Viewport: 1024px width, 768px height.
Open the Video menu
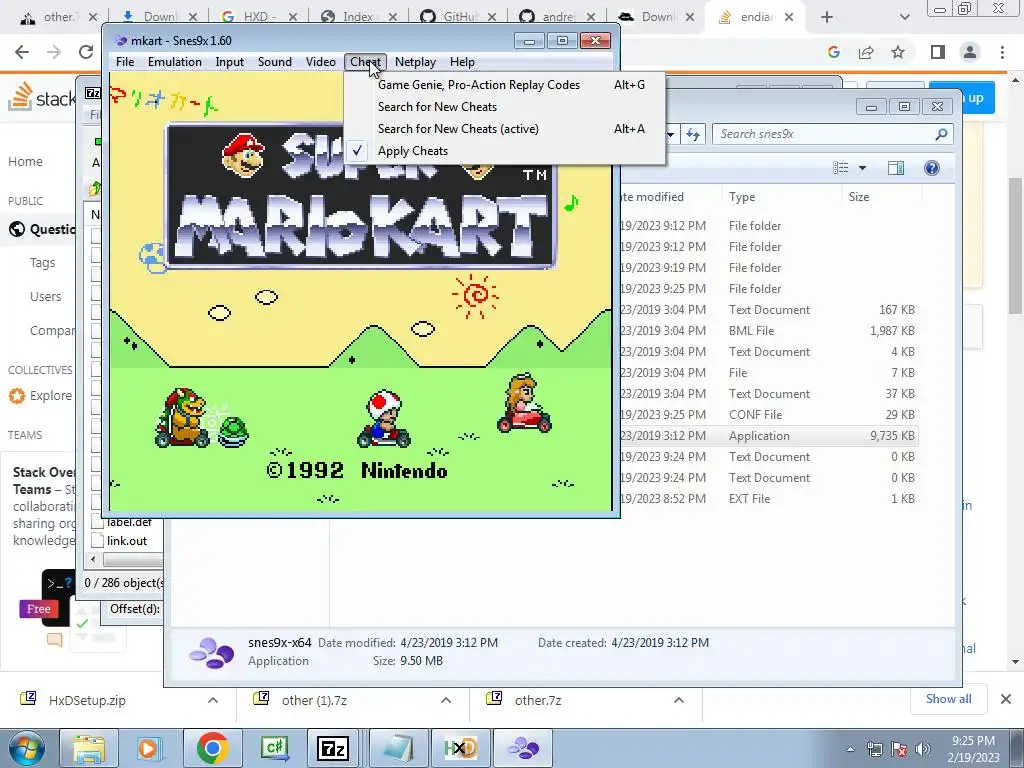(x=320, y=62)
